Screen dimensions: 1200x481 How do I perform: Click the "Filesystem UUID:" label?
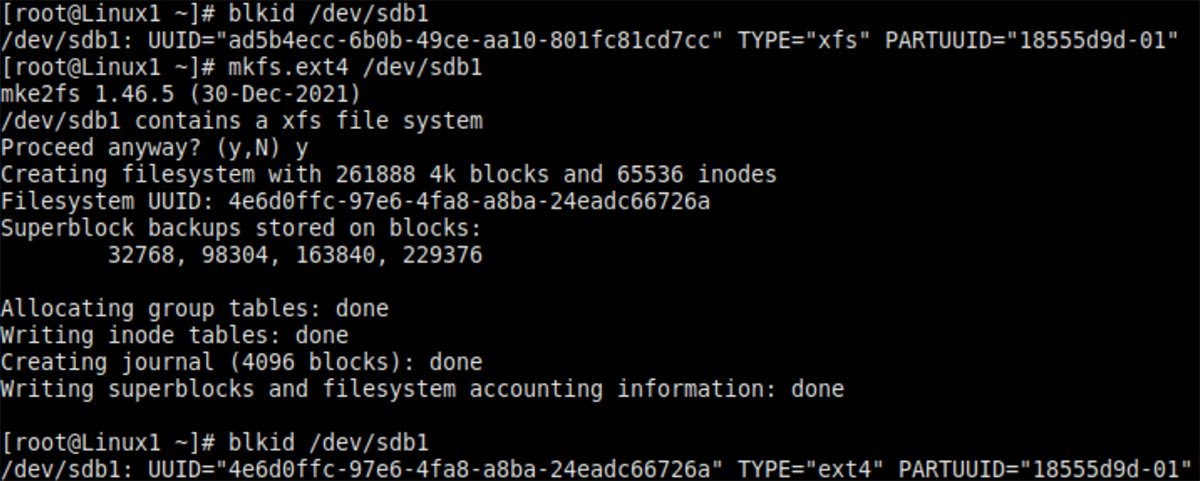point(106,202)
